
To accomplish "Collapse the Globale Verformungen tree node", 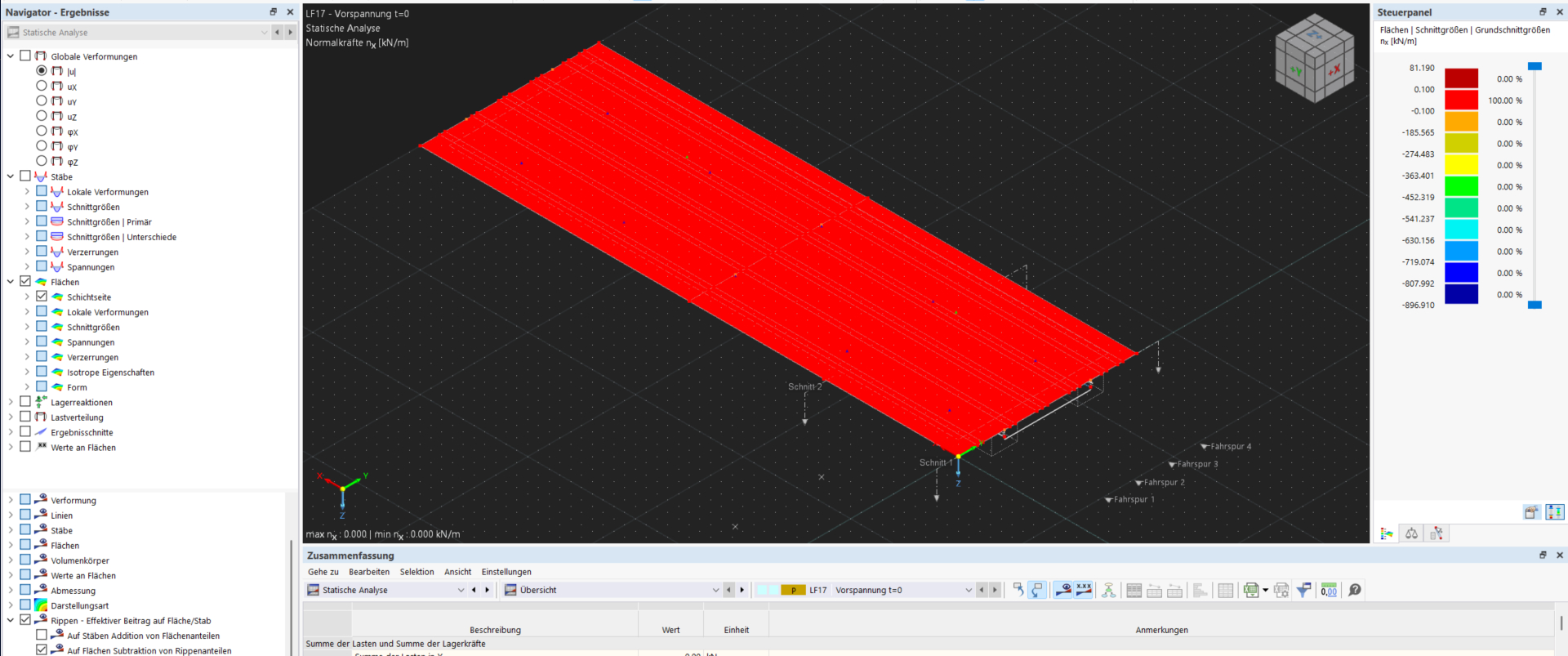I will tap(11, 56).
